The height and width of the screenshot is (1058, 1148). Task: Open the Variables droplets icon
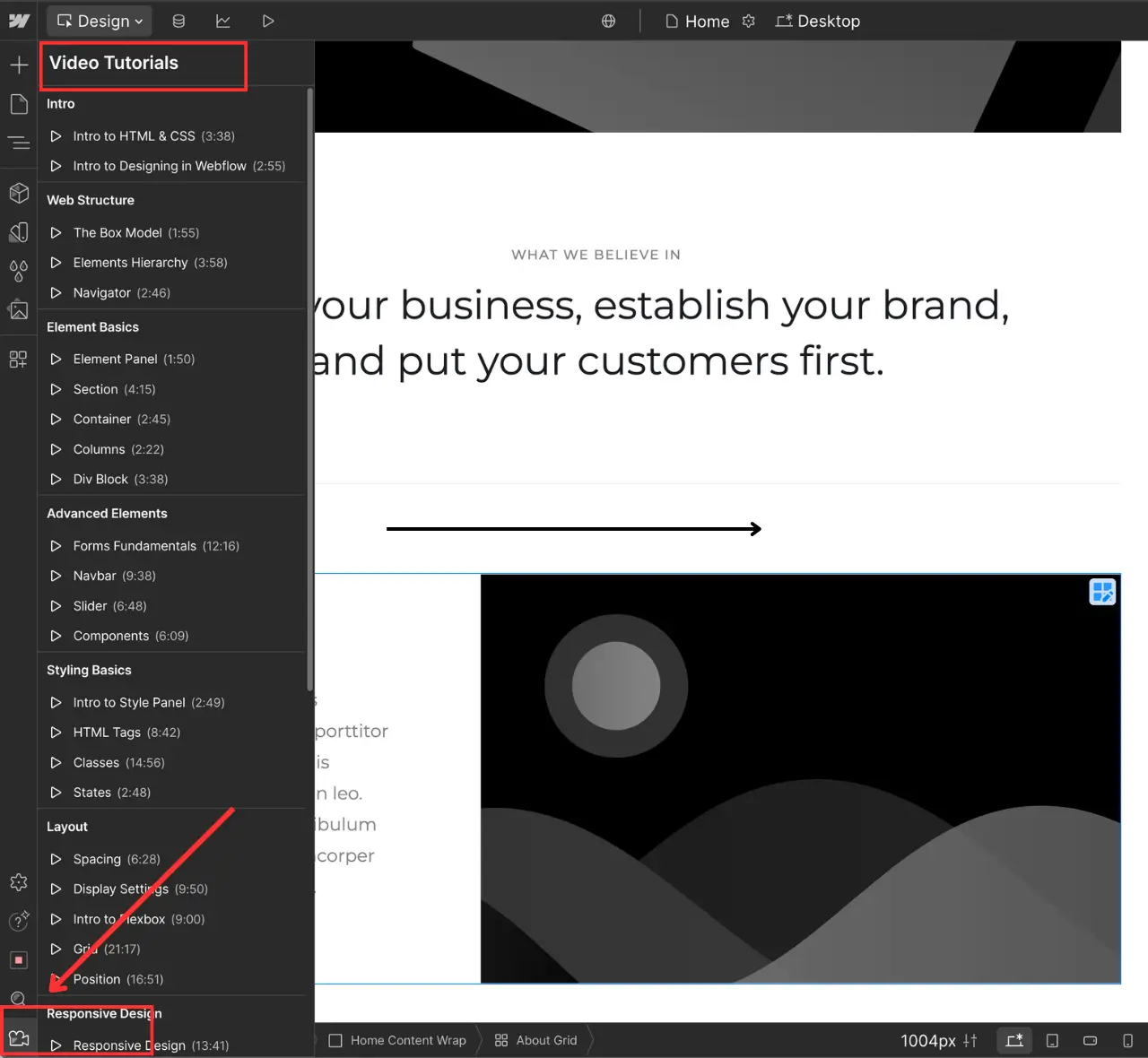(x=19, y=271)
